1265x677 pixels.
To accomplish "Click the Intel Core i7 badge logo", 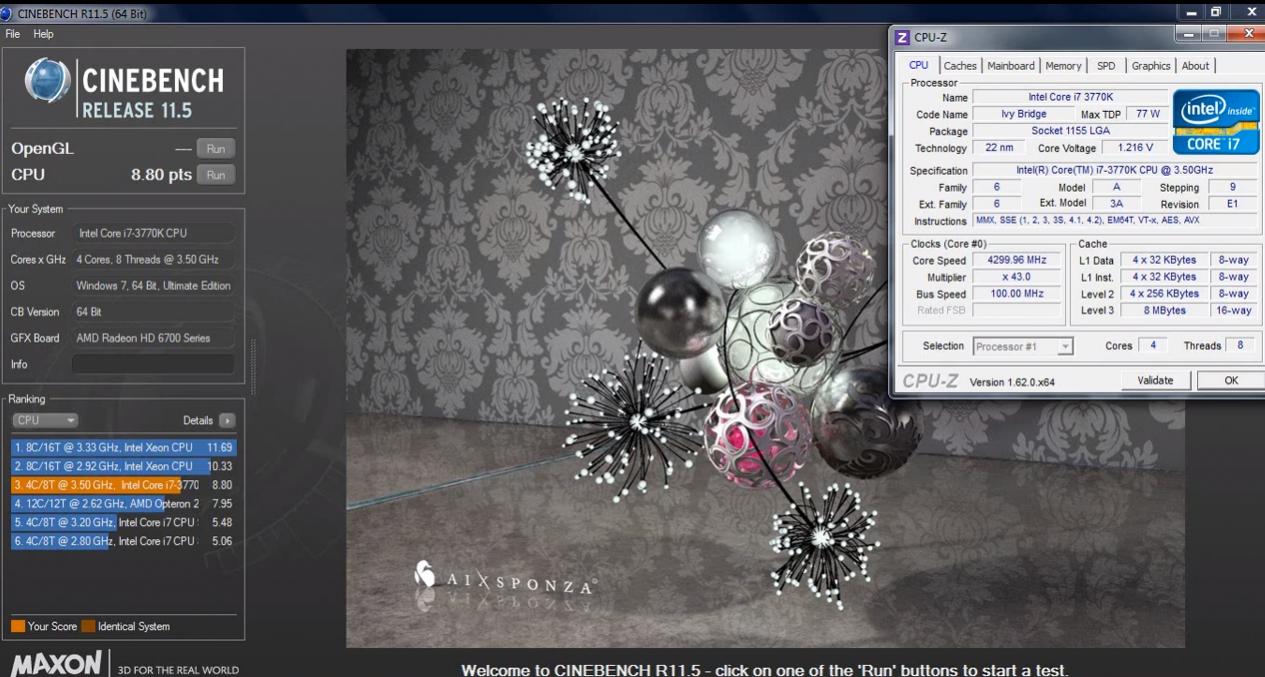I will tap(1216, 121).
